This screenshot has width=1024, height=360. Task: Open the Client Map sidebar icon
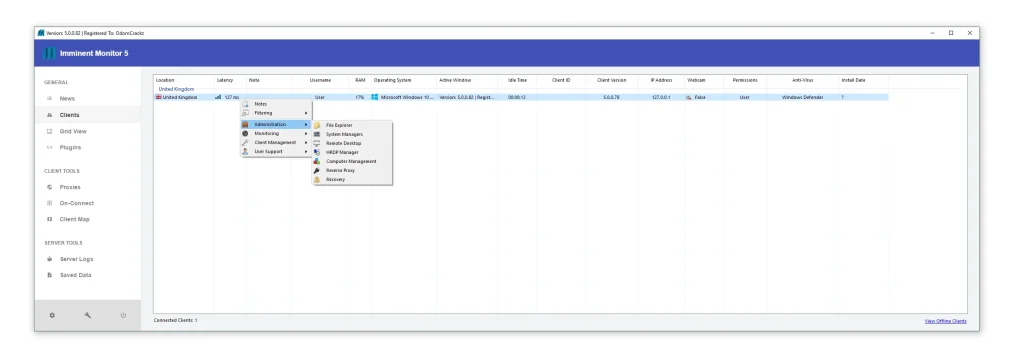(50, 220)
